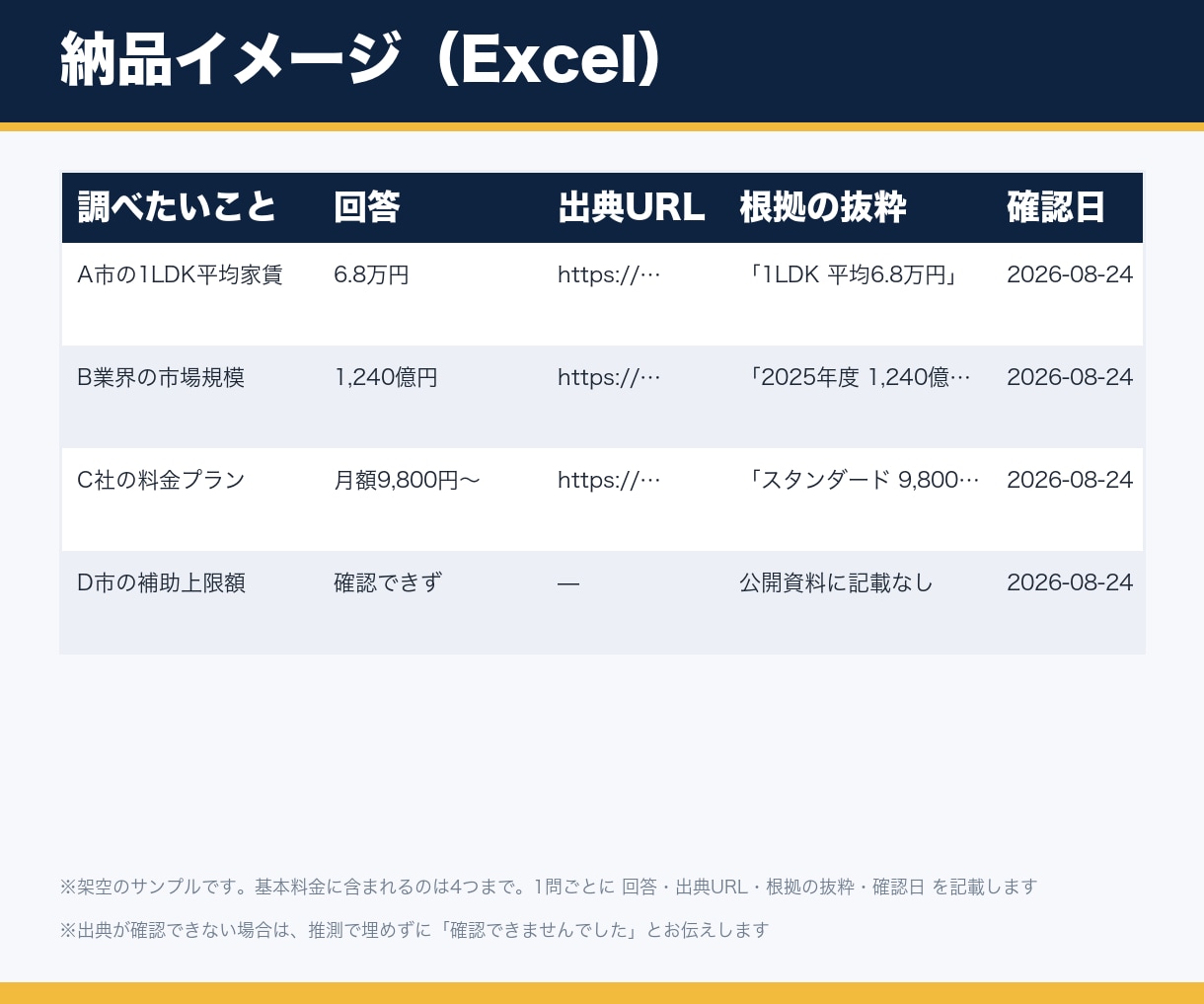Viewport: 1204px width, 1004px height.
Task: Click the answer cell 6.8万円
Action: (x=371, y=274)
